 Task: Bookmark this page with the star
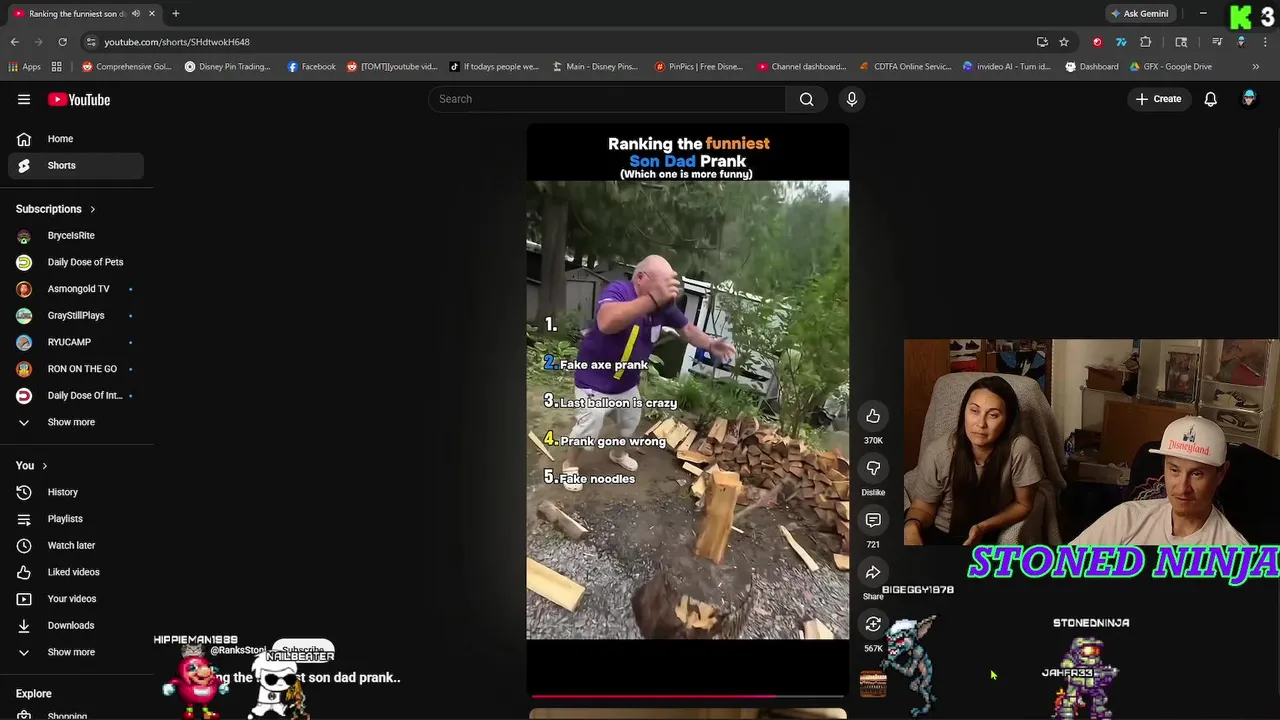click(x=1064, y=42)
